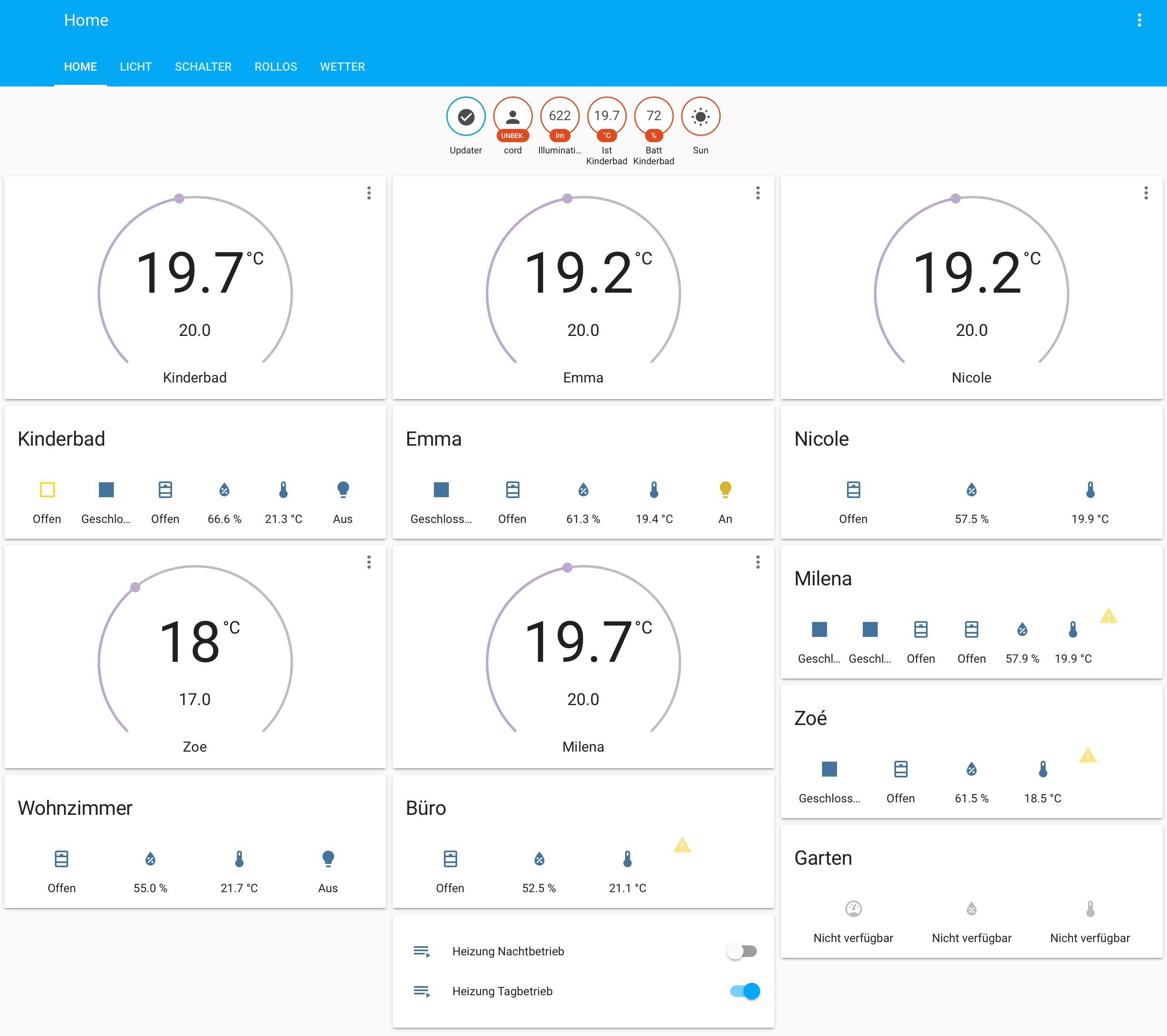Open the three-dot menu on Zoe thermostat
Screen dimensions: 1167x1036
368,563
